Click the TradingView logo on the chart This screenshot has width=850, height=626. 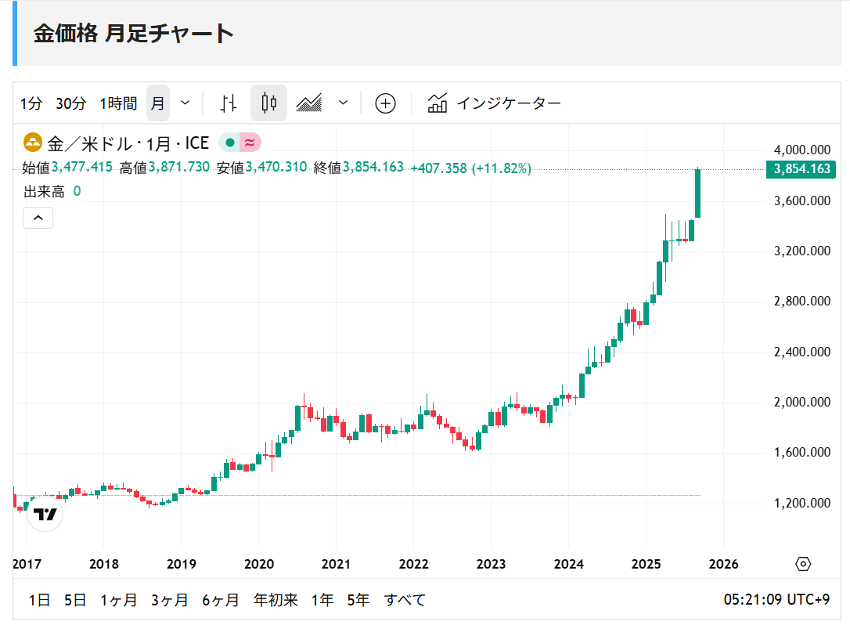tap(44, 513)
